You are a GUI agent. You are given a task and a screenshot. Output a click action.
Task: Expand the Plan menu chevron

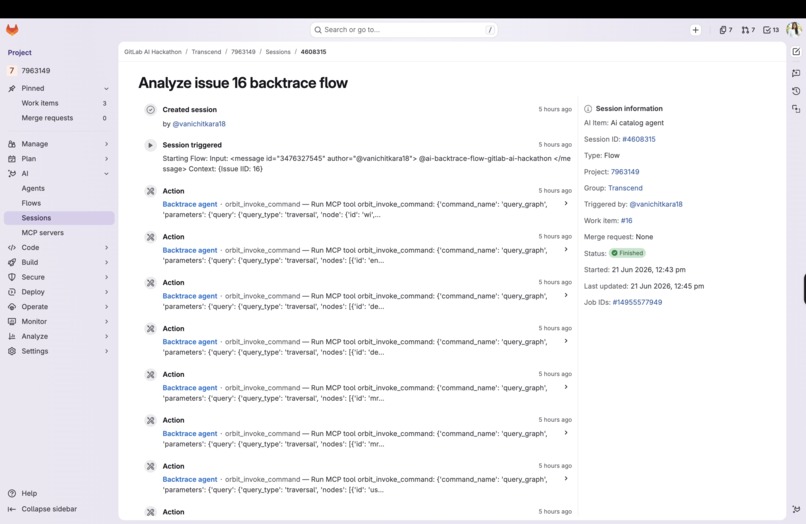(106, 159)
